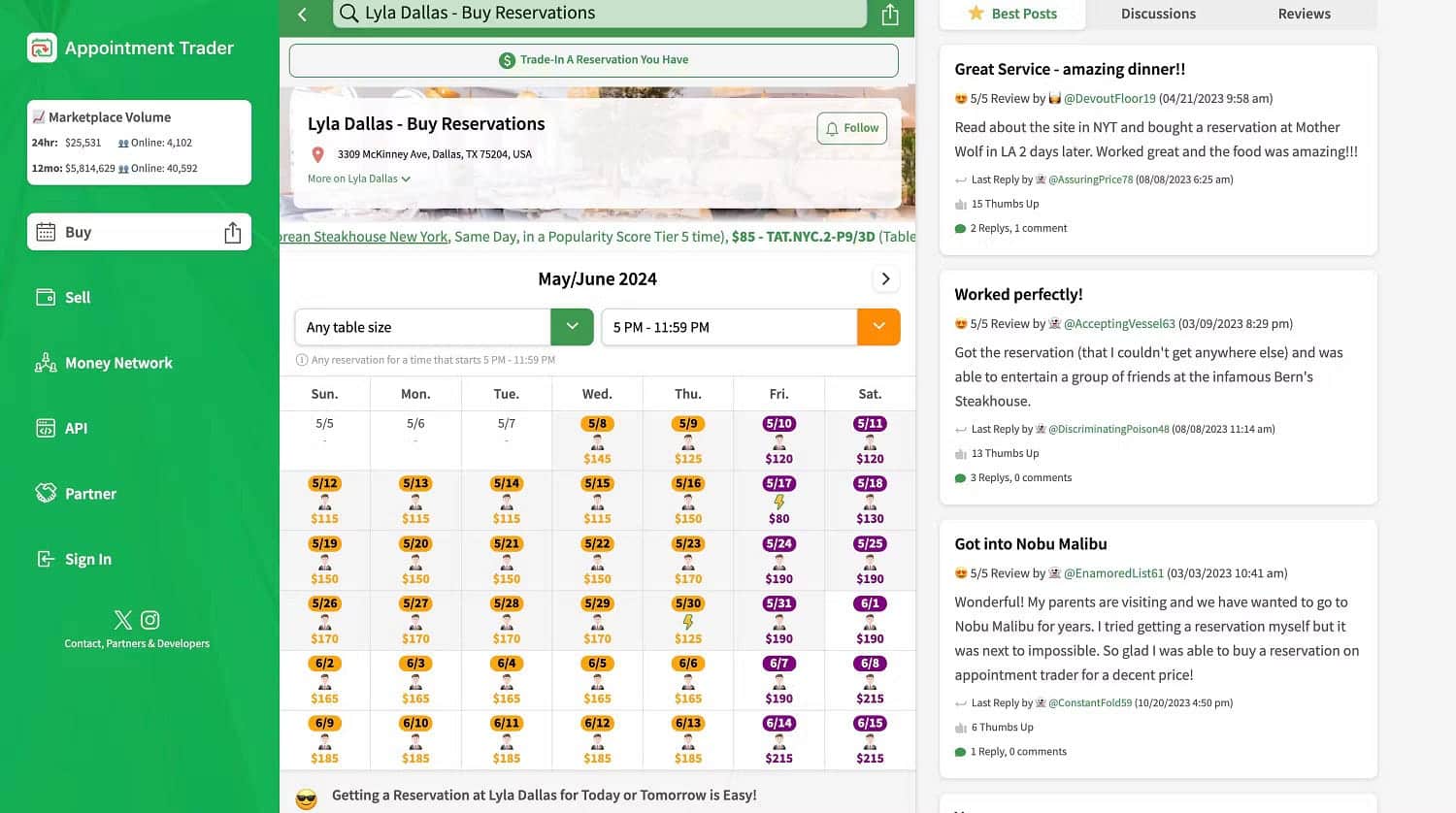
Task: Click the API code icon in sidebar
Action: click(46, 428)
